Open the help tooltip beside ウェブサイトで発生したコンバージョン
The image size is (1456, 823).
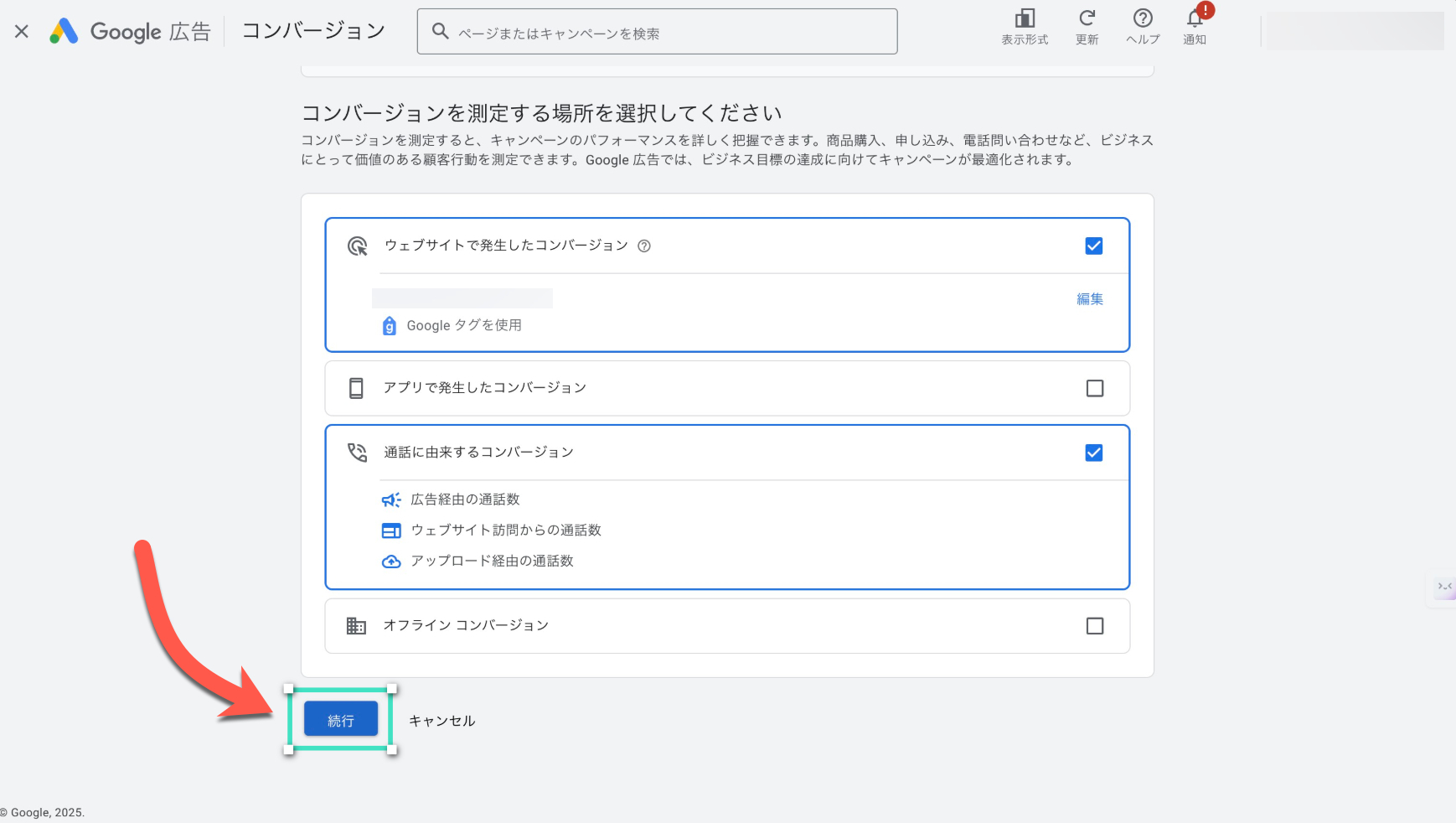point(643,246)
